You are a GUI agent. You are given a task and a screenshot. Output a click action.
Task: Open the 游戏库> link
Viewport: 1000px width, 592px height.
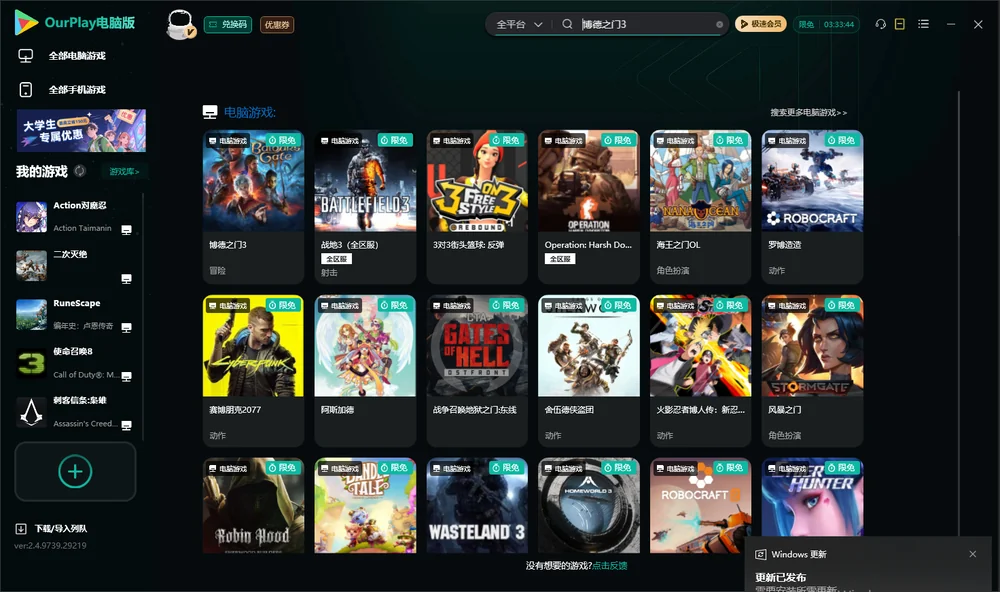coord(123,171)
